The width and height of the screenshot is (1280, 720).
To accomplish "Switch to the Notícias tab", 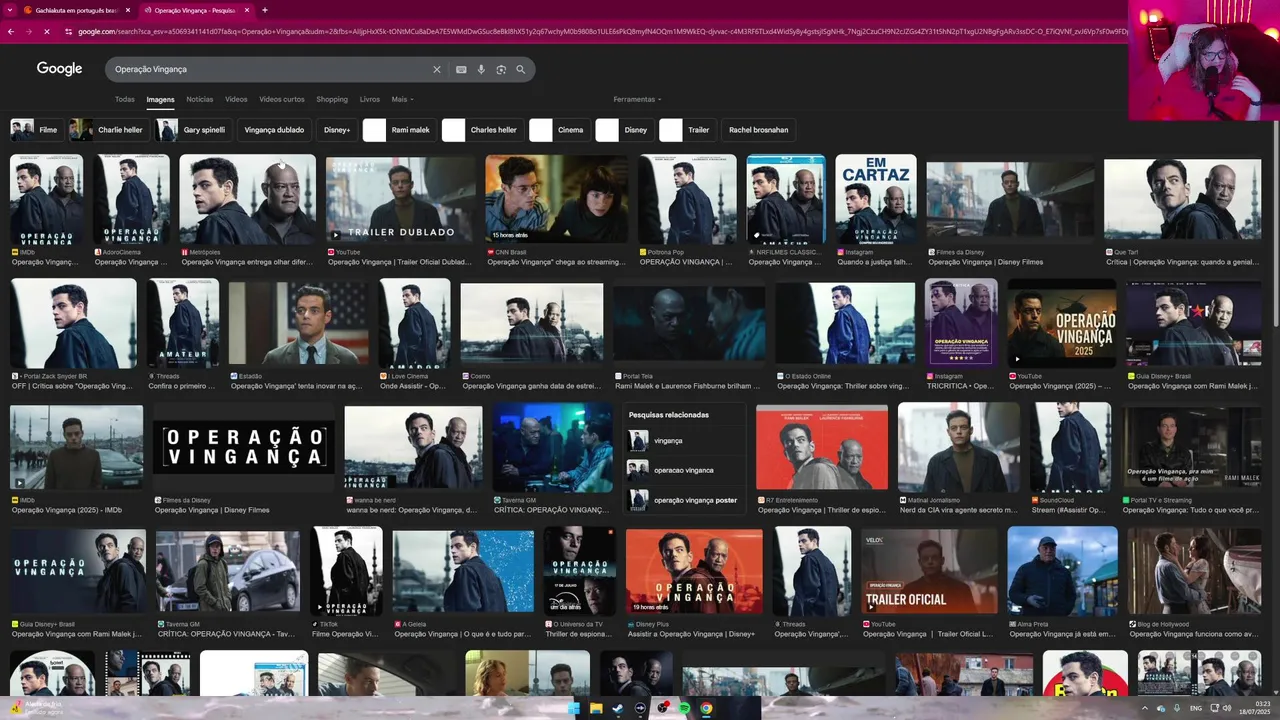I will pyautogui.click(x=199, y=99).
